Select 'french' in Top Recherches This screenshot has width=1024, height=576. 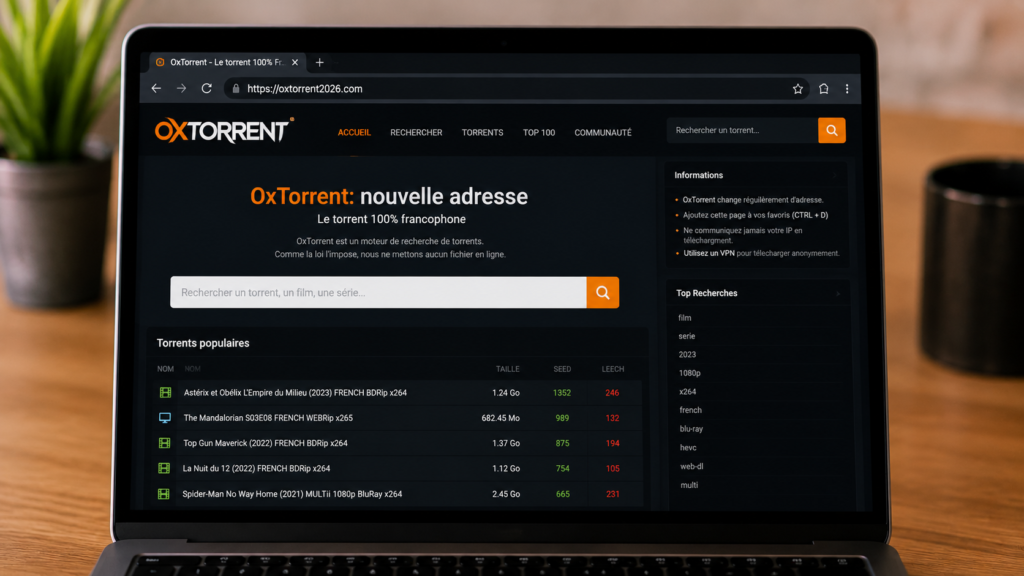click(690, 410)
